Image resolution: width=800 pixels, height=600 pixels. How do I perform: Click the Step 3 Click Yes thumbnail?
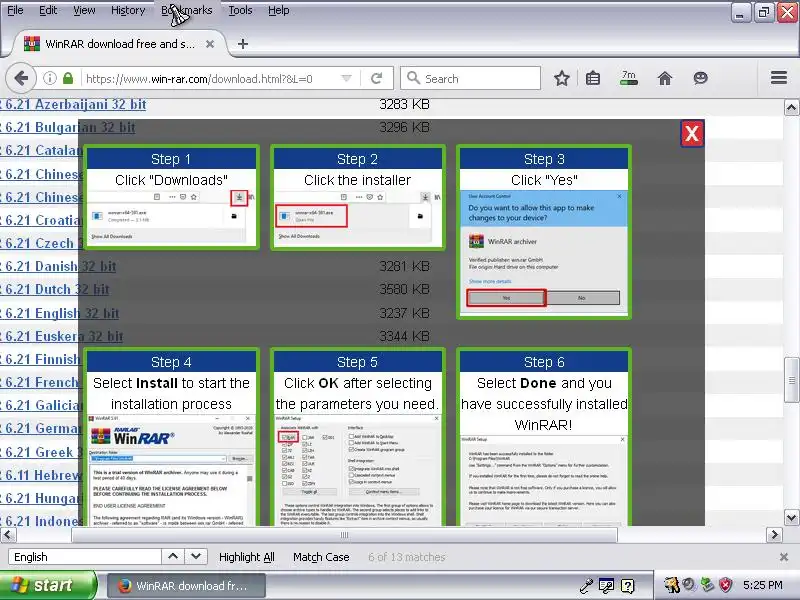[544, 232]
